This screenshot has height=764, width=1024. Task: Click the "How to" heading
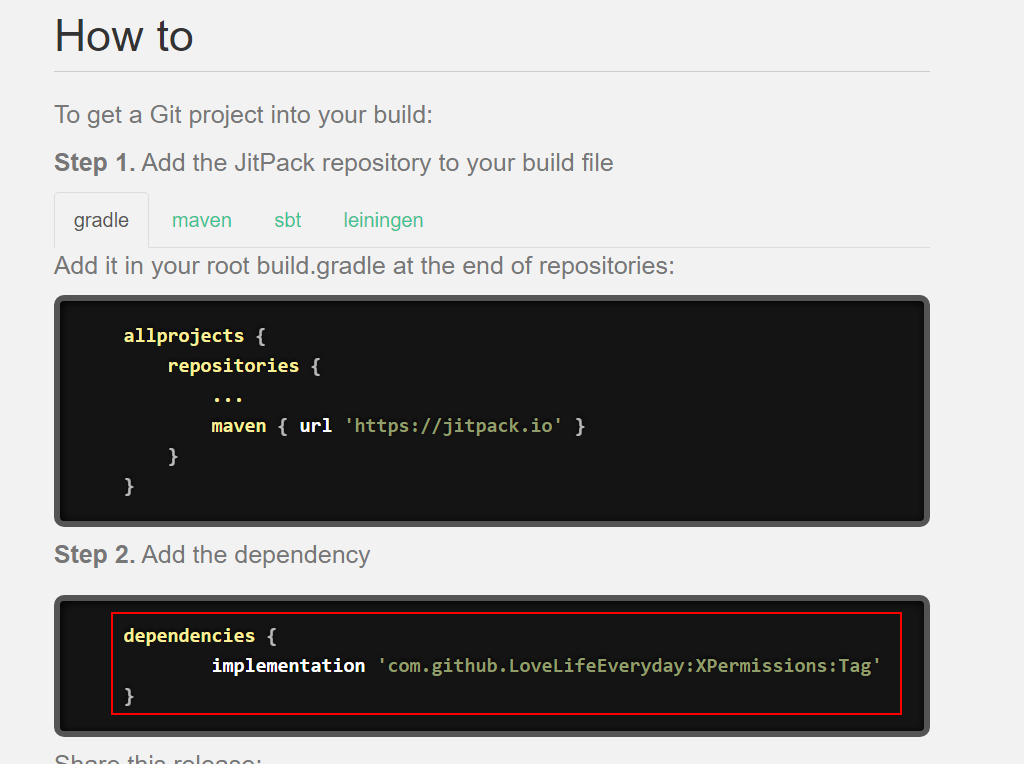pos(124,36)
